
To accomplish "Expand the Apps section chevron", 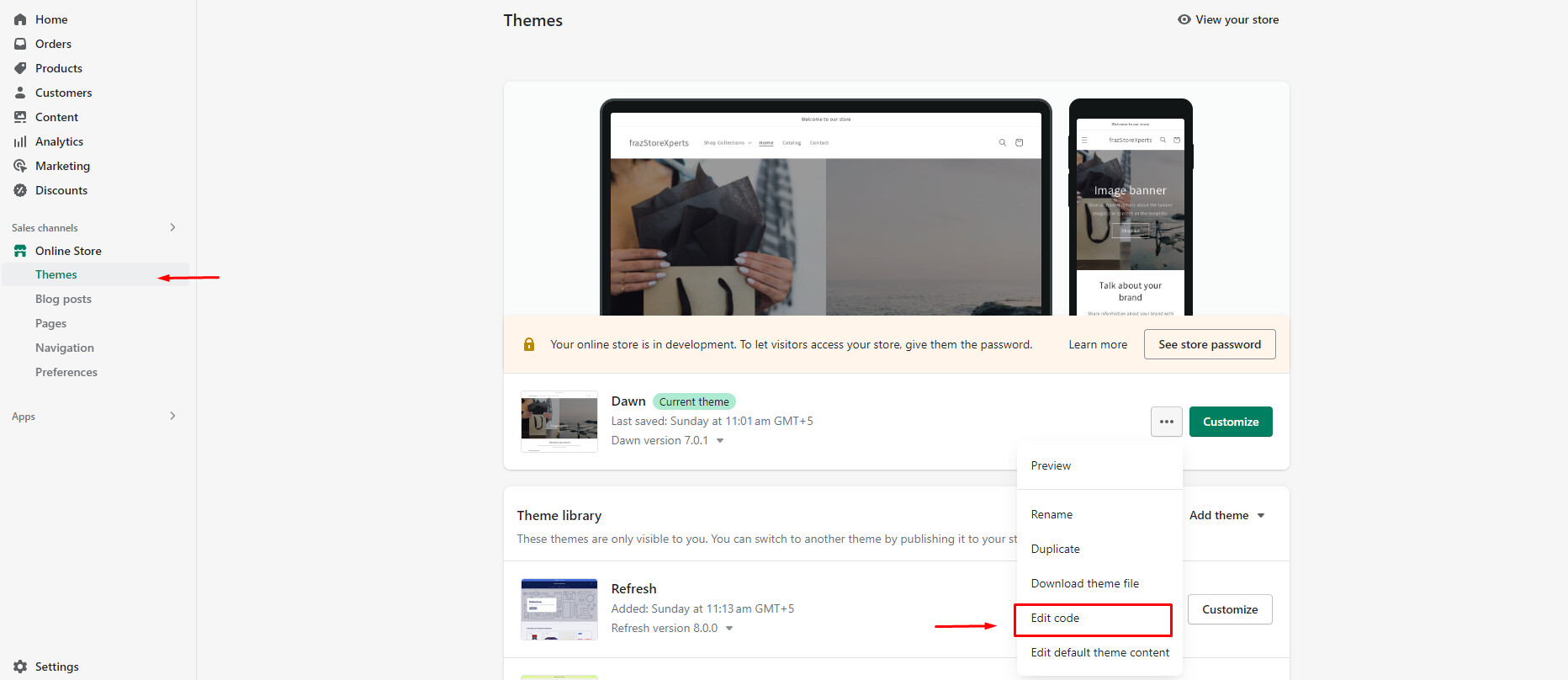I will click(x=172, y=416).
